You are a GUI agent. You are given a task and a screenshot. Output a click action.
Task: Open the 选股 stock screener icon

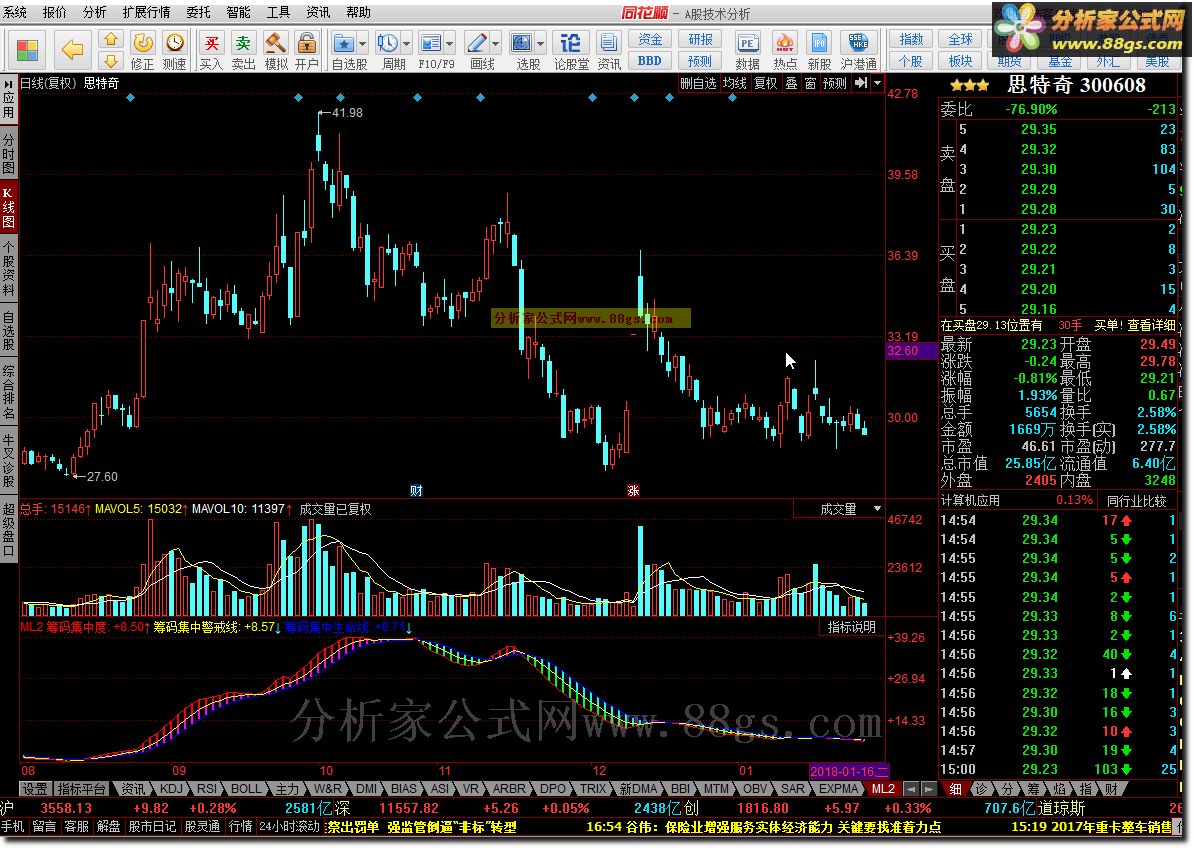[x=522, y=43]
